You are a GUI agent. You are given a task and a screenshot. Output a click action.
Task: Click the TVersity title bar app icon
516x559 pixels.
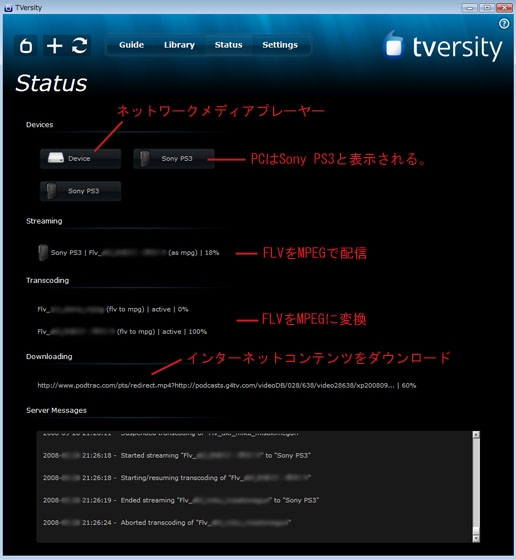pos(8,7)
